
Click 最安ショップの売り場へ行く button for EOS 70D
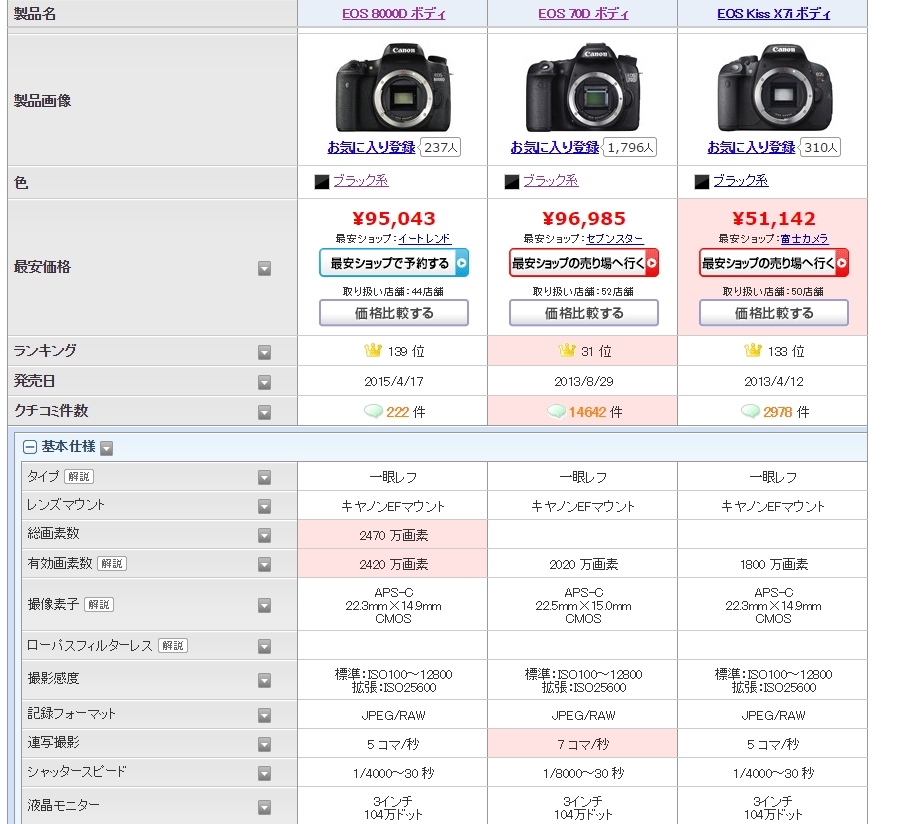point(584,263)
